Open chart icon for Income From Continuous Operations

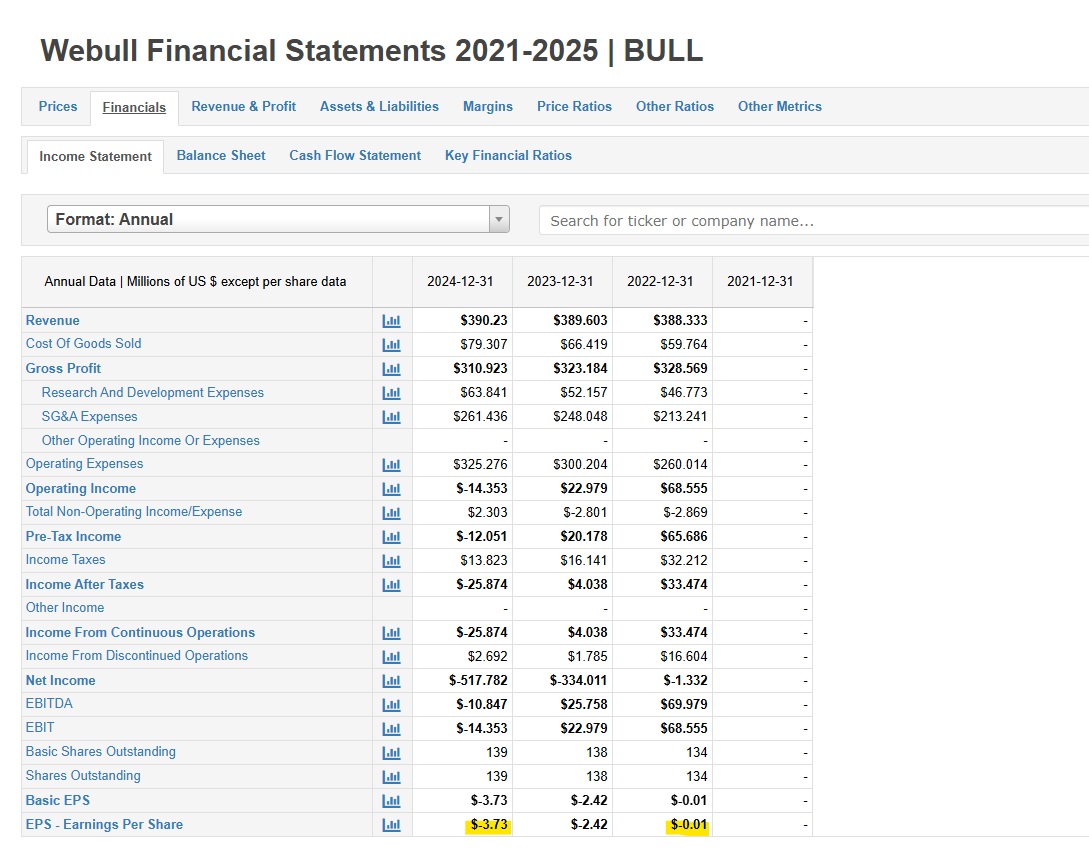[392, 633]
